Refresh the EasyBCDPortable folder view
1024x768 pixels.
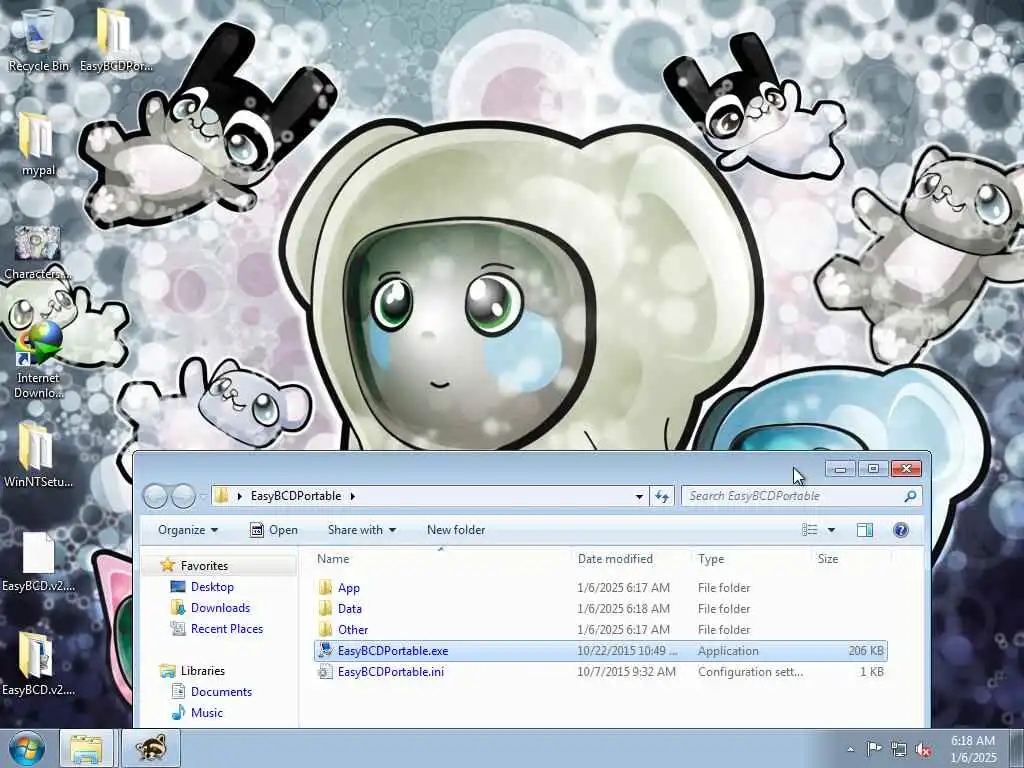[662, 496]
